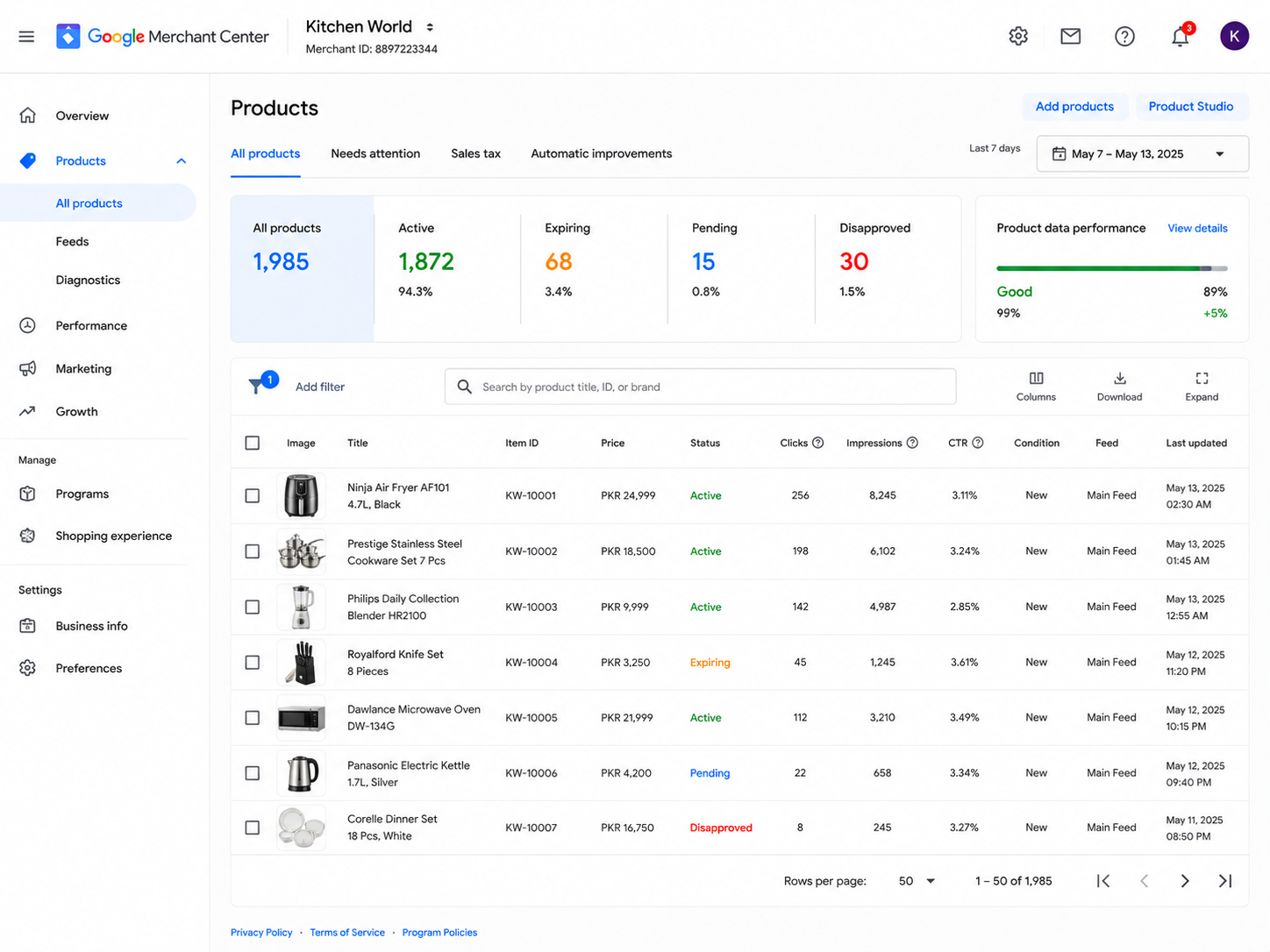This screenshot has width=1270, height=952.
Task: Click the Performance clock icon
Action: [28, 325]
